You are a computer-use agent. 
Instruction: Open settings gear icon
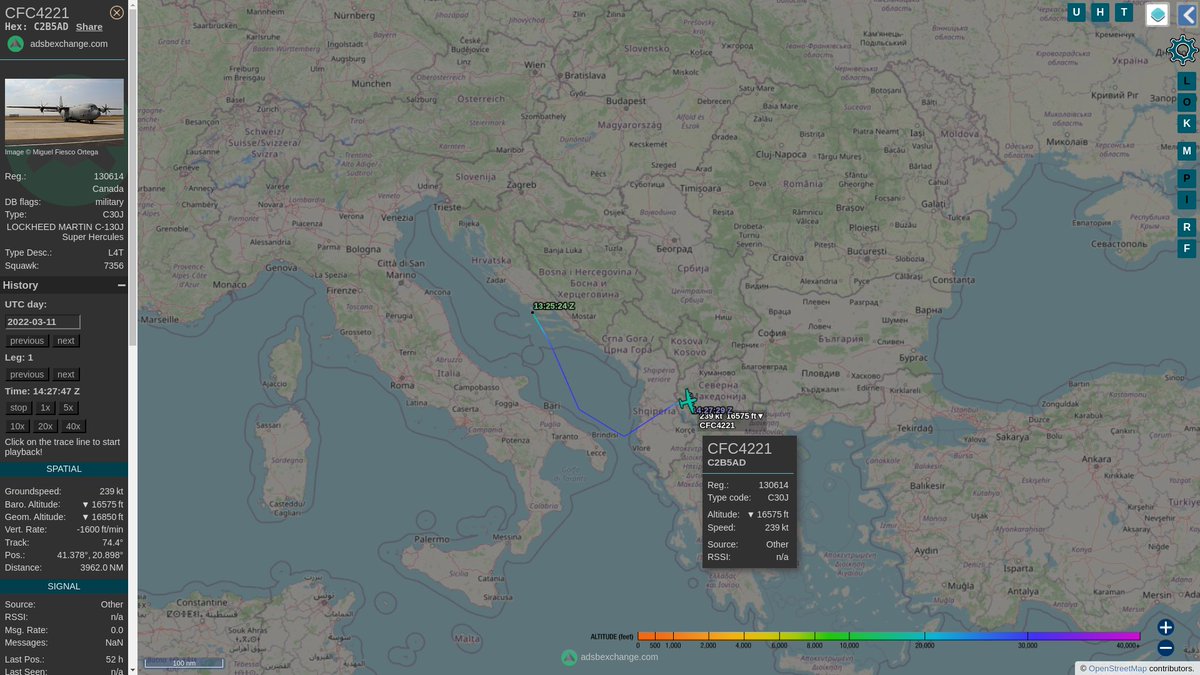coord(1182,49)
